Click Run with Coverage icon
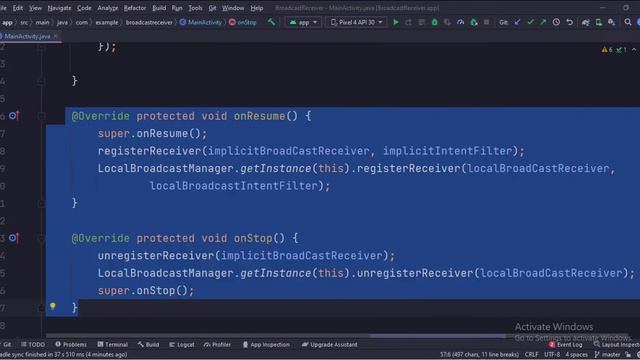Image resolution: width=640 pixels, height=360 pixels. tap(447, 22)
